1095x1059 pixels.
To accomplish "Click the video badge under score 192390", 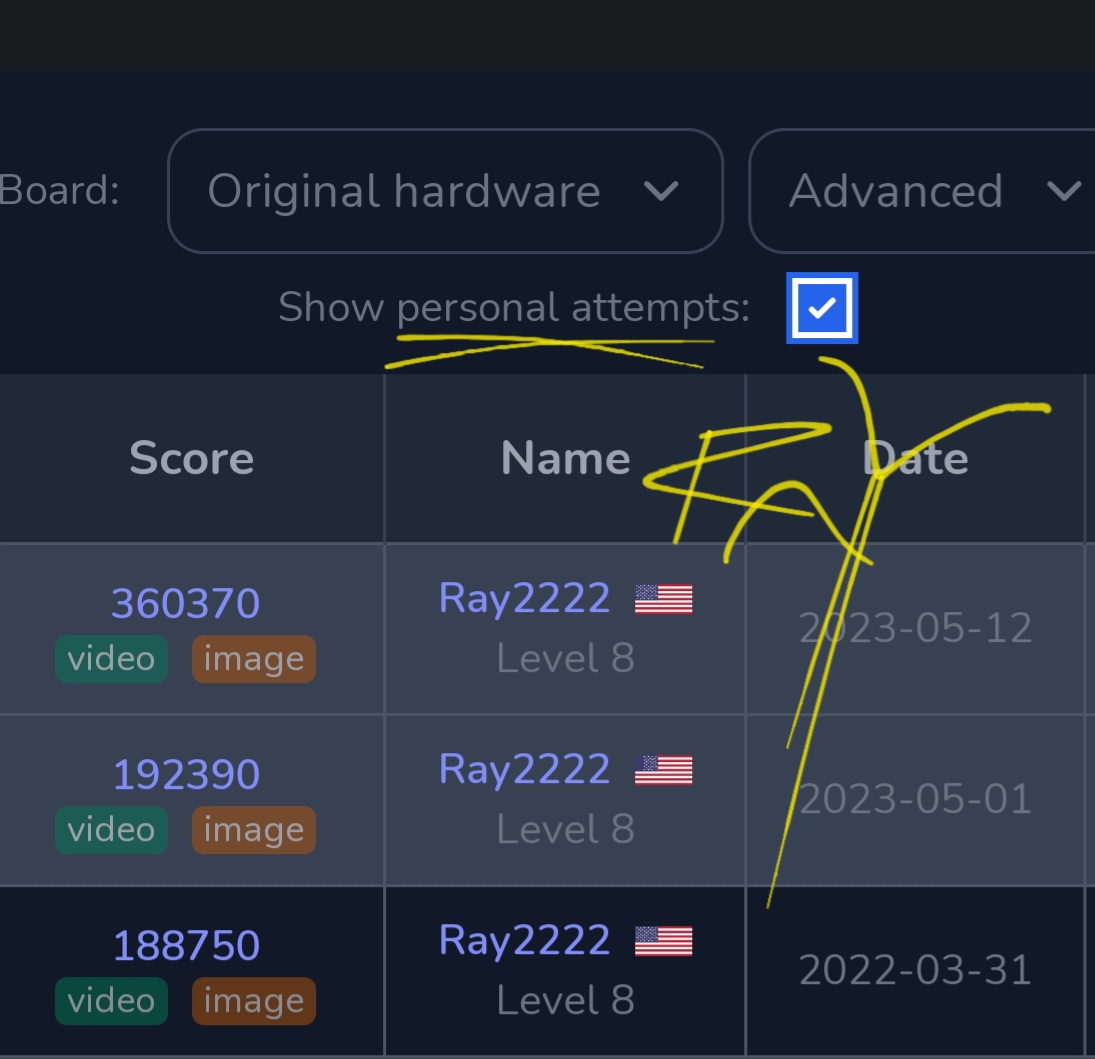I will click(x=111, y=830).
